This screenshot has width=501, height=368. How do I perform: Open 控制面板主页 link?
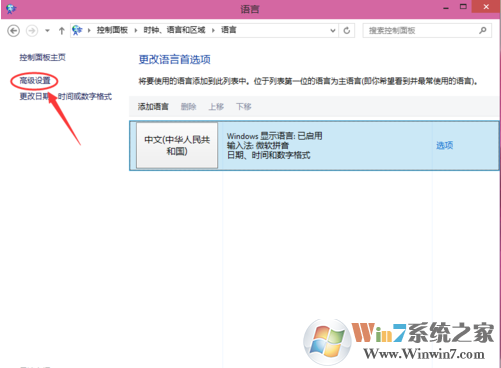click(x=42, y=57)
